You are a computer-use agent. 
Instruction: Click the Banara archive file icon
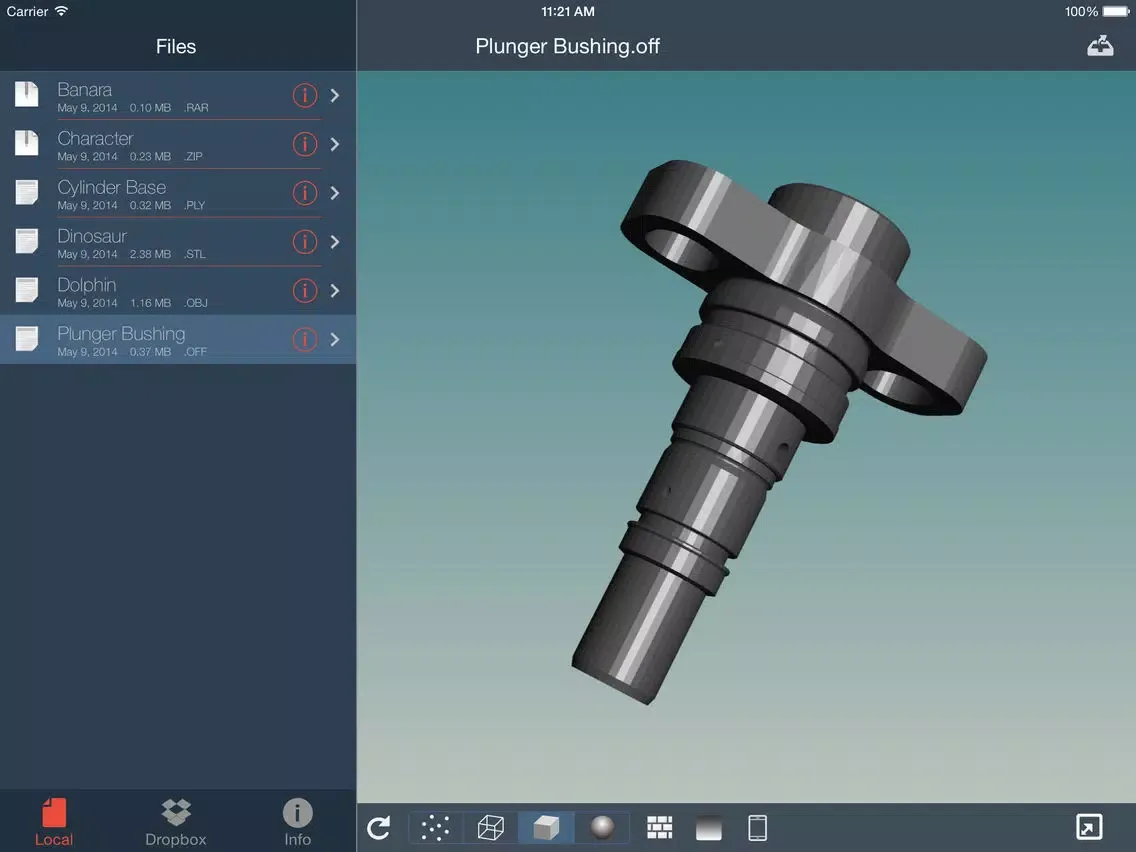pyautogui.click(x=27, y=94)
